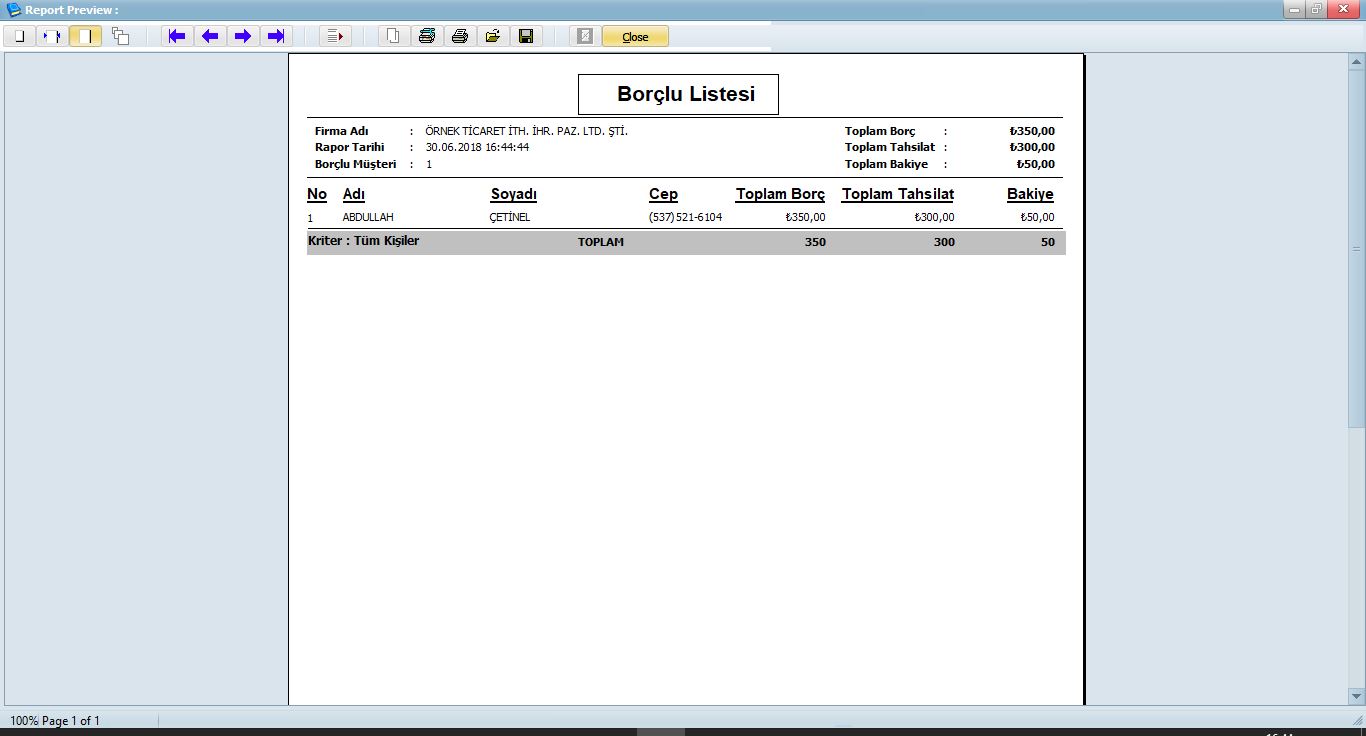Load a report with the open folder icon
Viewport: 1366px width, 736px height.
pos(493,37)
